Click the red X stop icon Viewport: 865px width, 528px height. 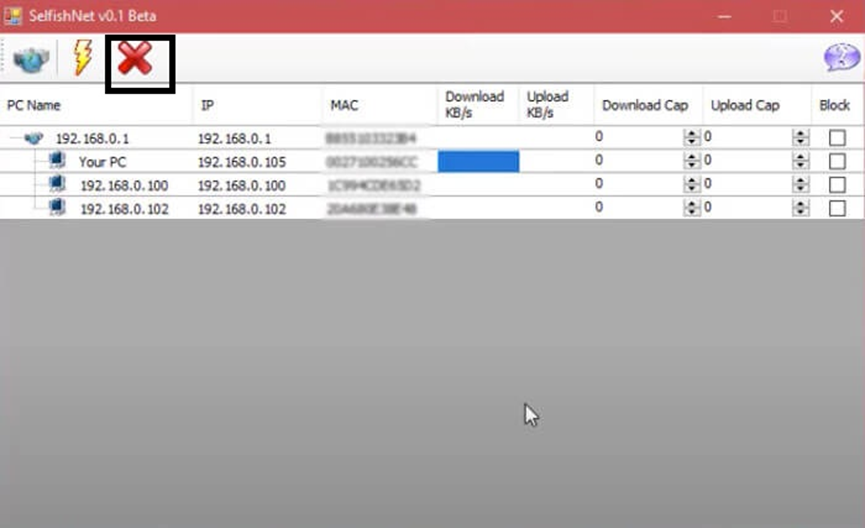[135, 60]
